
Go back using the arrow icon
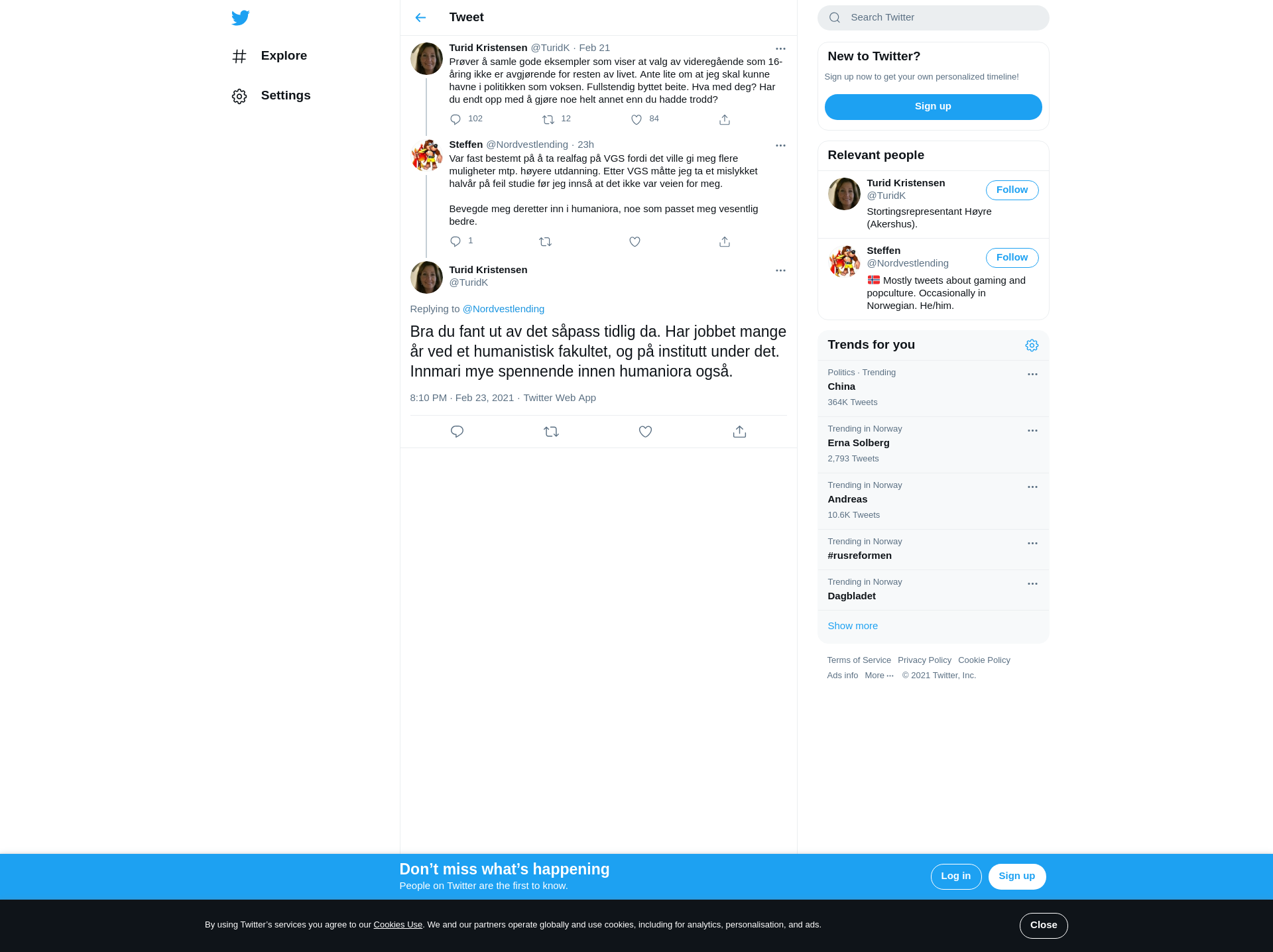tap(420, 17)
